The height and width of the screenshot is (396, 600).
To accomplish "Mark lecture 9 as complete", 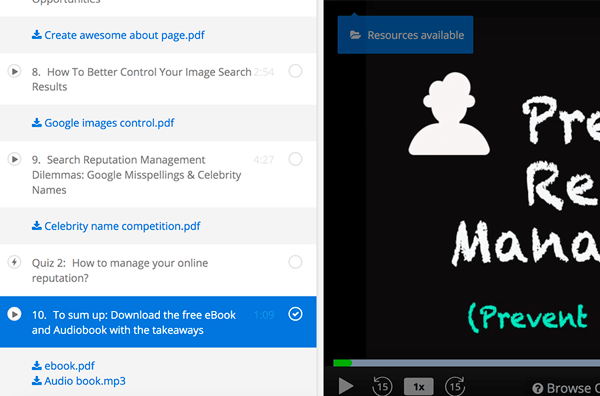I will (x=295, y=159).
